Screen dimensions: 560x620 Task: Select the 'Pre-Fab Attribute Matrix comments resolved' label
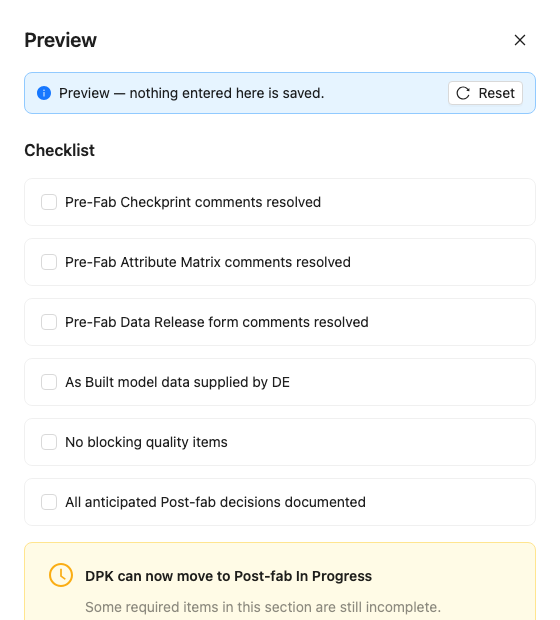[x=208, y=262]
